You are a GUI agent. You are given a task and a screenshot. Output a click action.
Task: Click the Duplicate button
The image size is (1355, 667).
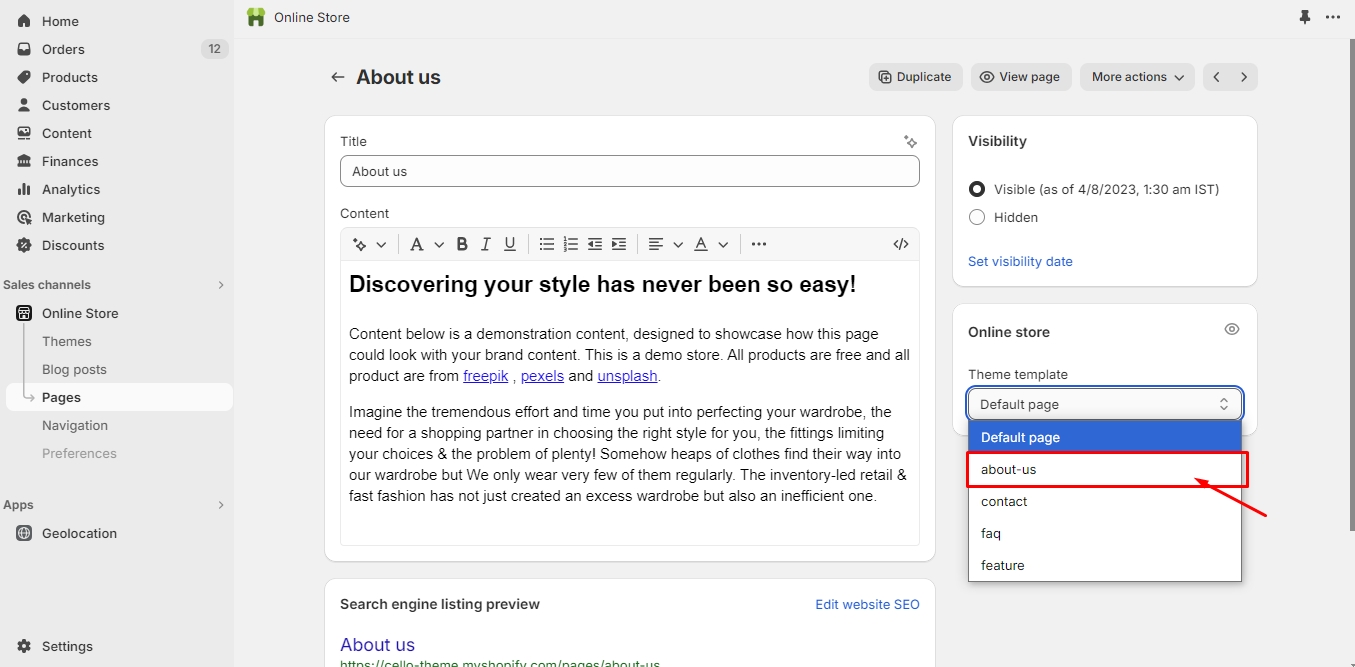point(915,77)
